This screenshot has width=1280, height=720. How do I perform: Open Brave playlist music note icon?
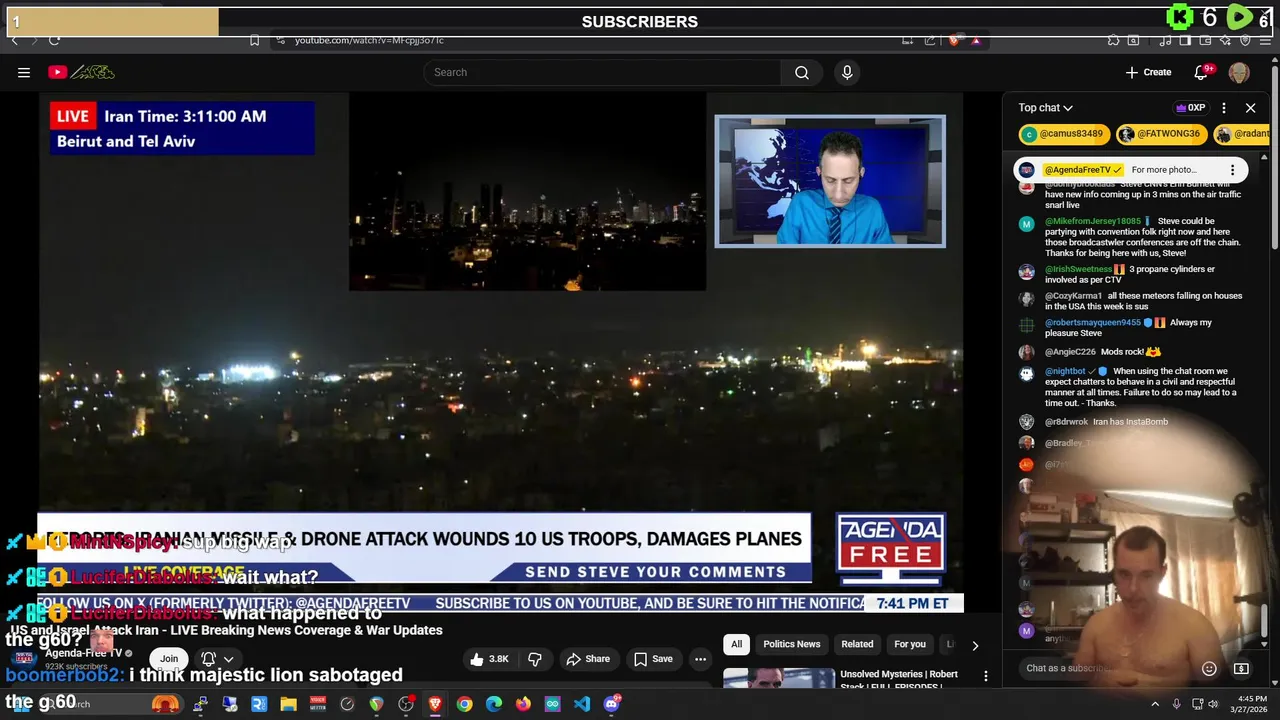[x=1165, y=40]
